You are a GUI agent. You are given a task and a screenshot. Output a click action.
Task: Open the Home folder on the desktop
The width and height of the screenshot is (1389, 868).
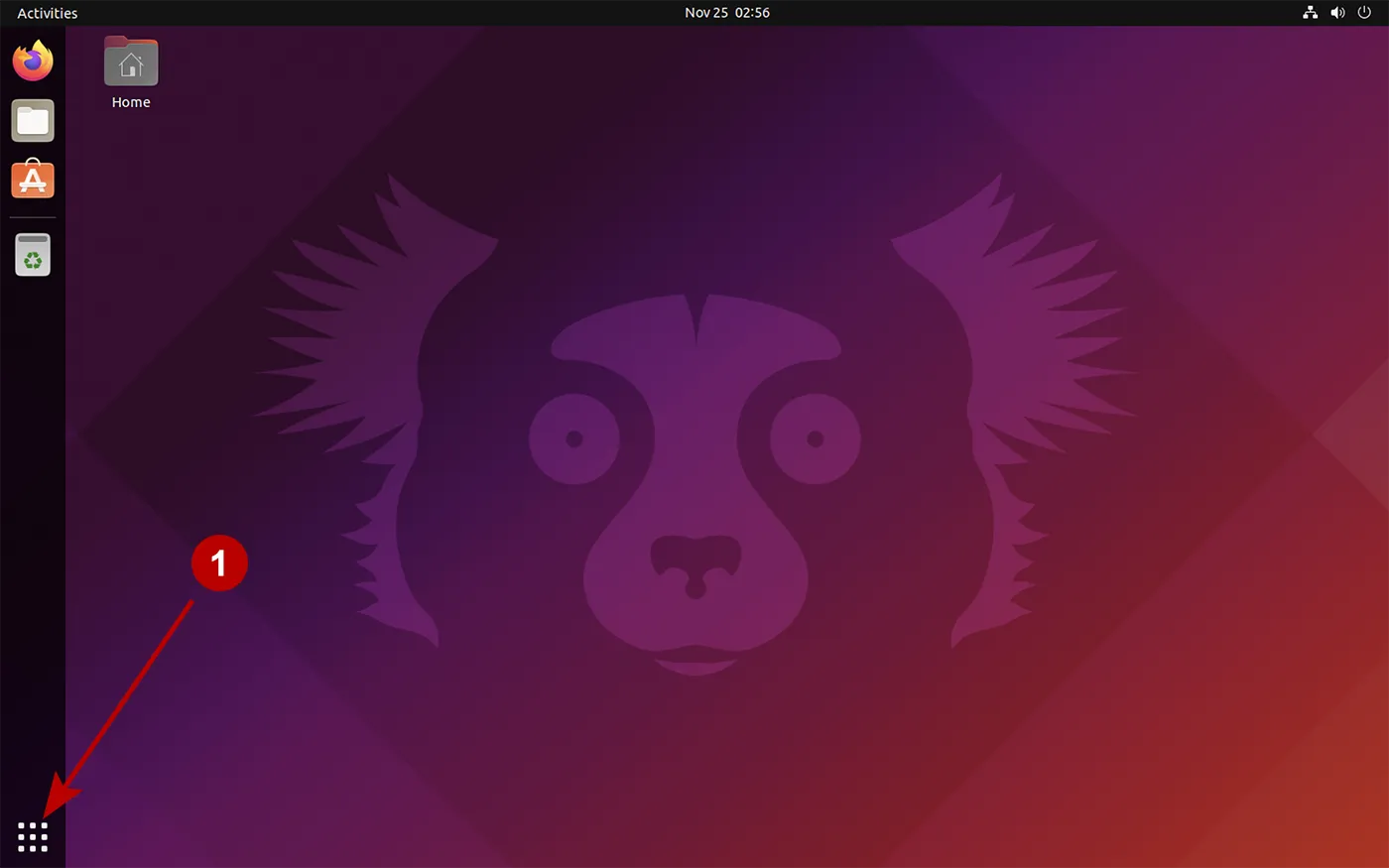[130, 61]
